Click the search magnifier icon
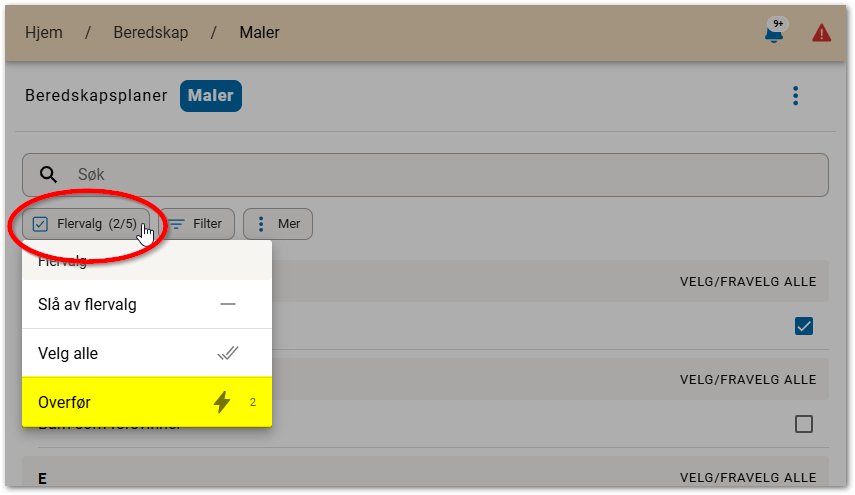Screen dimensions: 855x495 (49, 175)
